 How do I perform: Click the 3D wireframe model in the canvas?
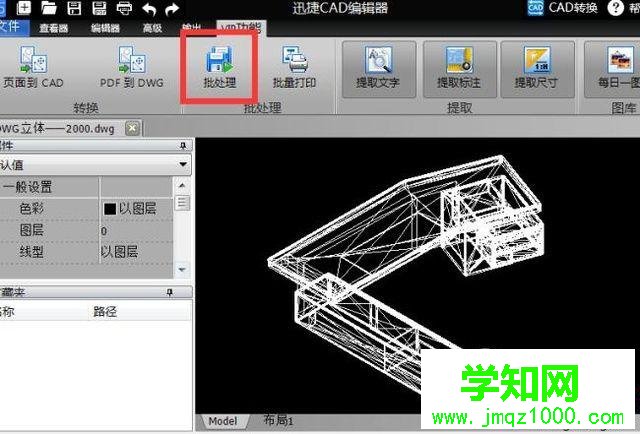coord(406,274)
